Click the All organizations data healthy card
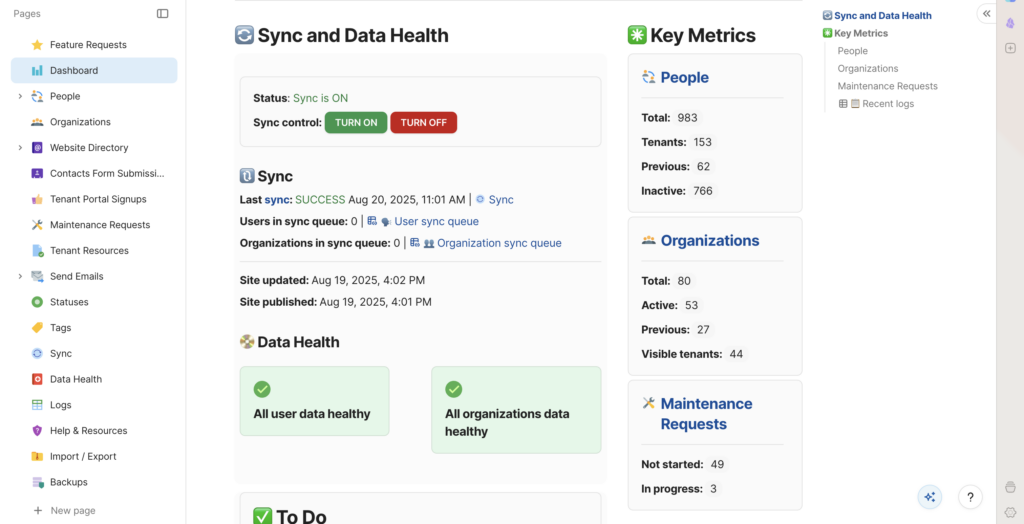The height and width of the screenshot is (524, 1024). coord(516,410)
